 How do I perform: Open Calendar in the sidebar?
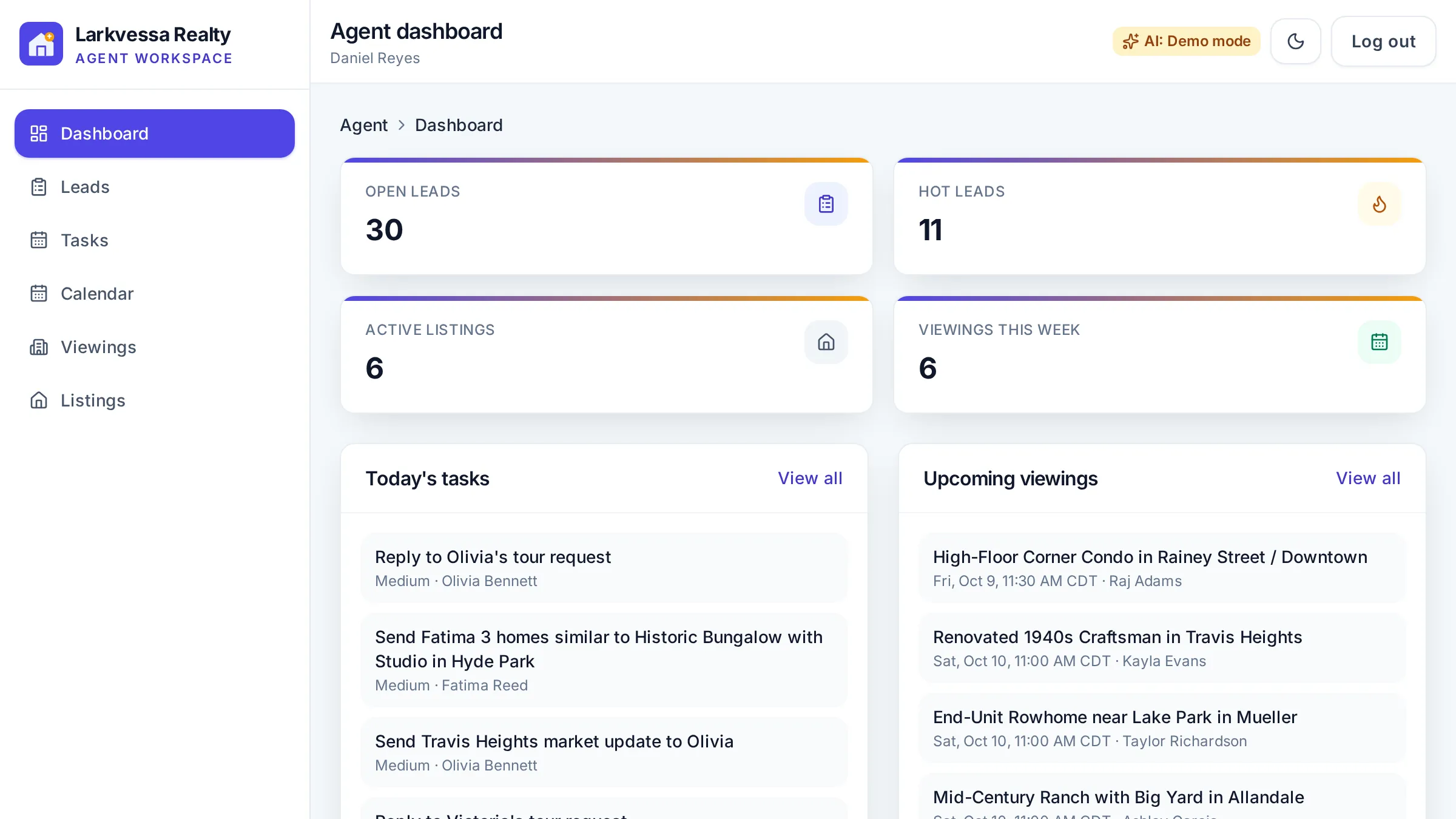[155, 294]
